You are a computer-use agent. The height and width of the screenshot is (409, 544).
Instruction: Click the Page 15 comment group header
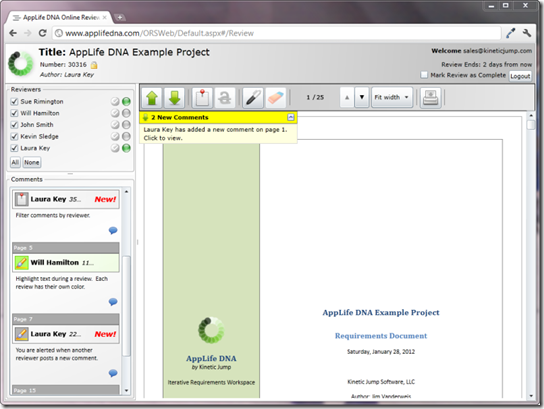[x=66, y=390]
